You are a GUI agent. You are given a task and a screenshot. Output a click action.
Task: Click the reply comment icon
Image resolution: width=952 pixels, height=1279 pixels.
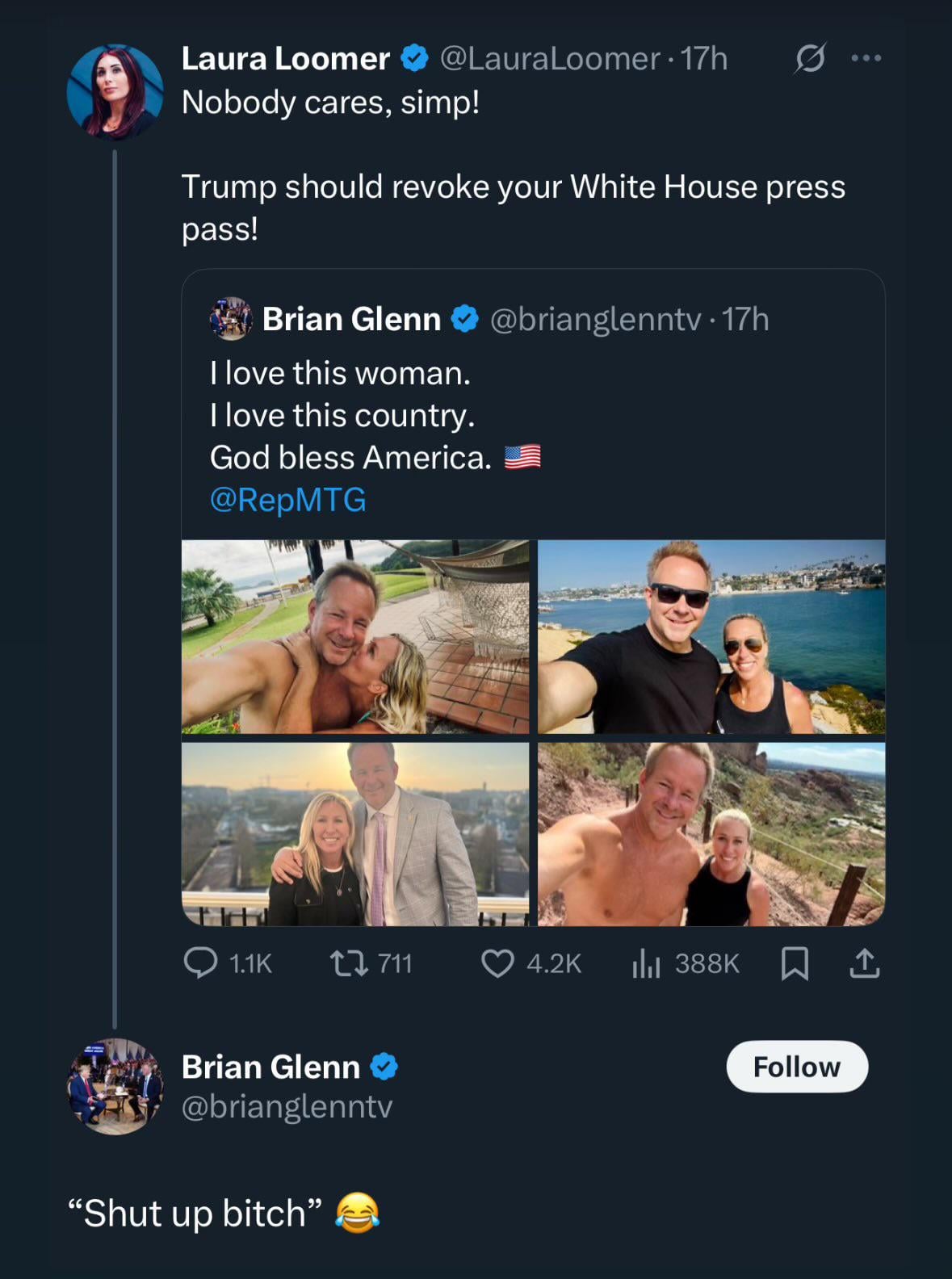[201, 962]
